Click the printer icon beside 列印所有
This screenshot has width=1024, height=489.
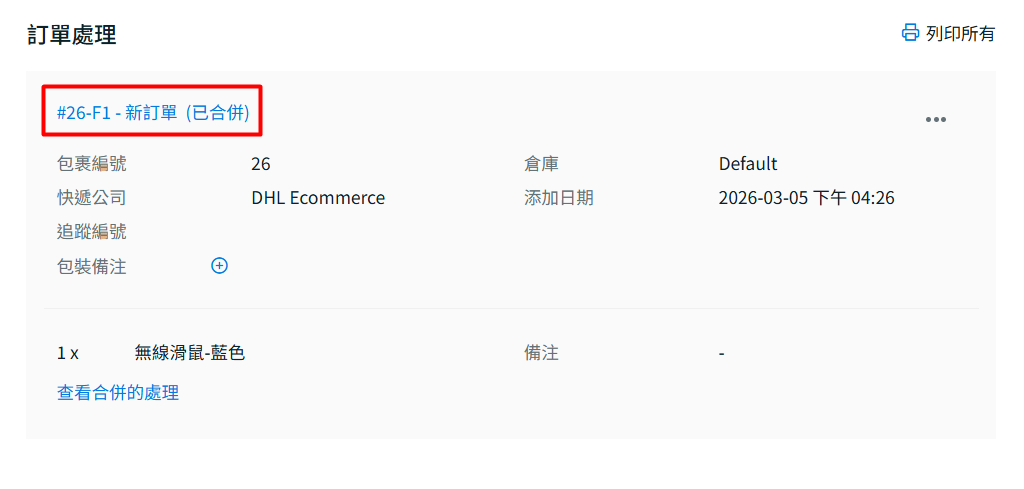coord(910,33)
